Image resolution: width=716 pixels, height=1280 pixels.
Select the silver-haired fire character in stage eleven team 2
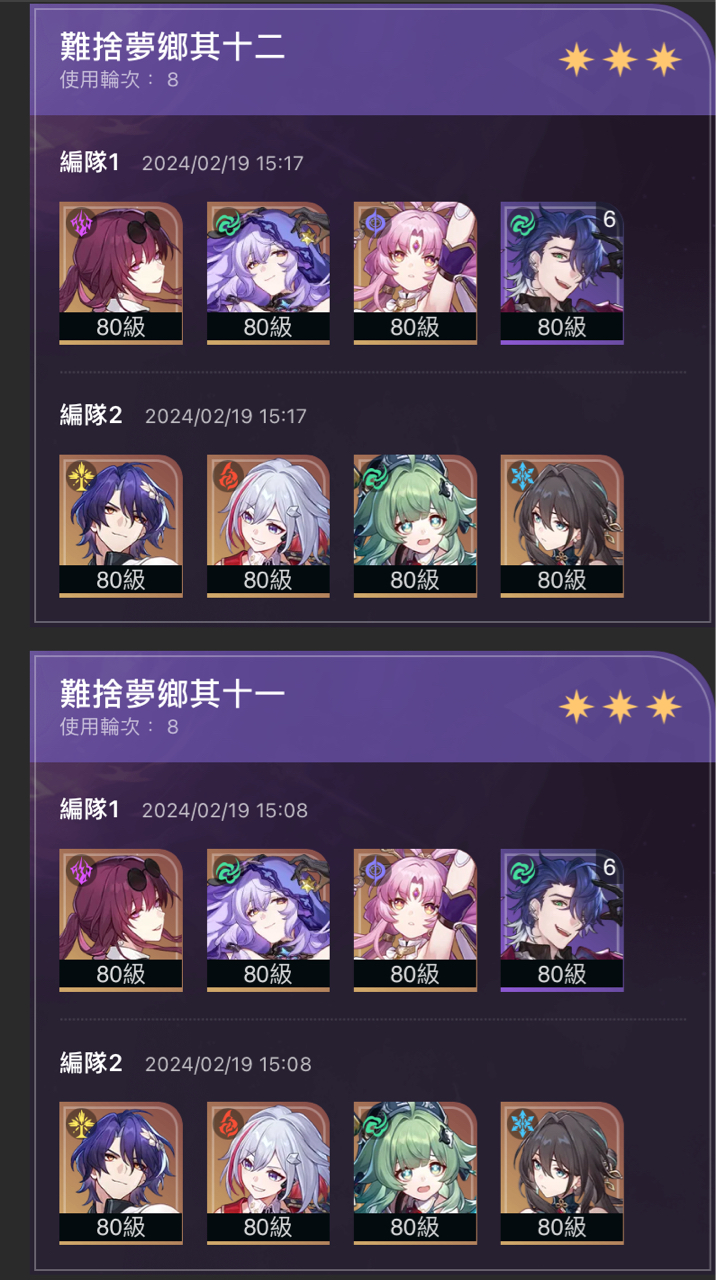(x=268, y=1173)
